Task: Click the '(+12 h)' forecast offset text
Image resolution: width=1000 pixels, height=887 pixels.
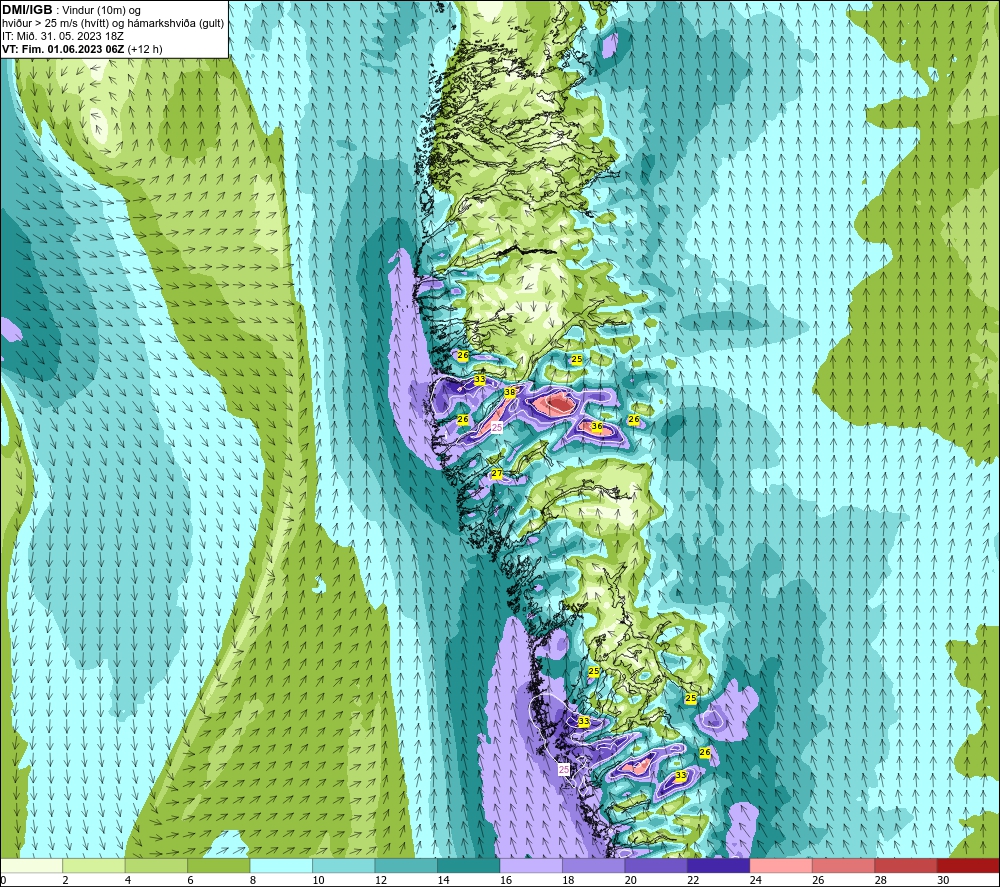Action: pyautogui.click(x=145, y=49)
